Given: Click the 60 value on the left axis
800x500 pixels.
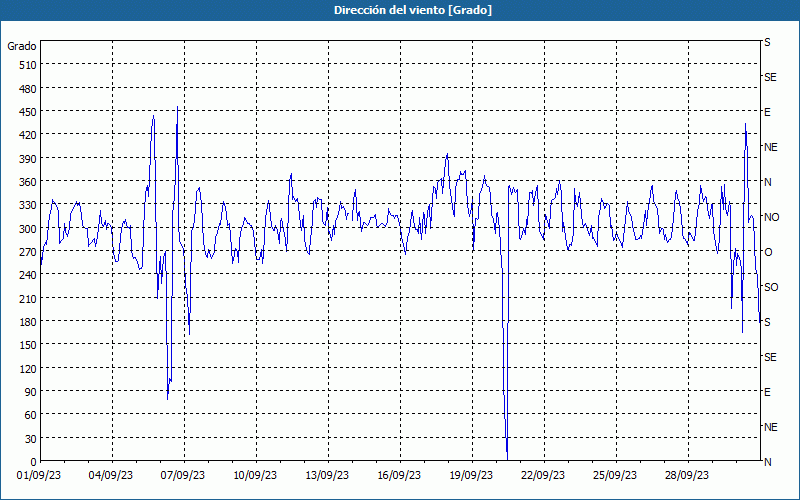Looking at the screenshot, I should (31, 415).
